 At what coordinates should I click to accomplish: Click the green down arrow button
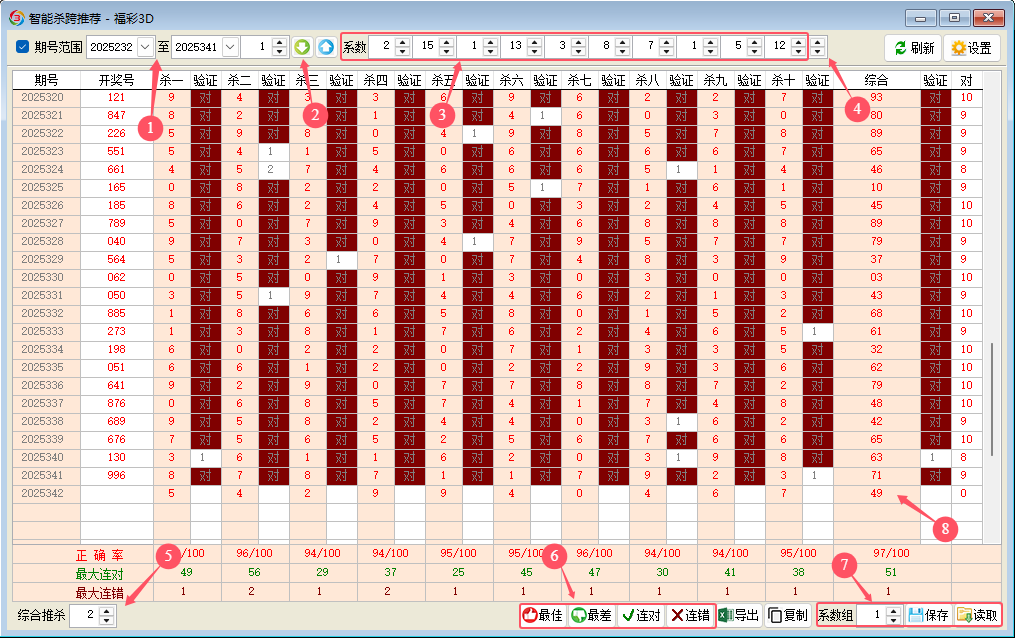(303, 47)
